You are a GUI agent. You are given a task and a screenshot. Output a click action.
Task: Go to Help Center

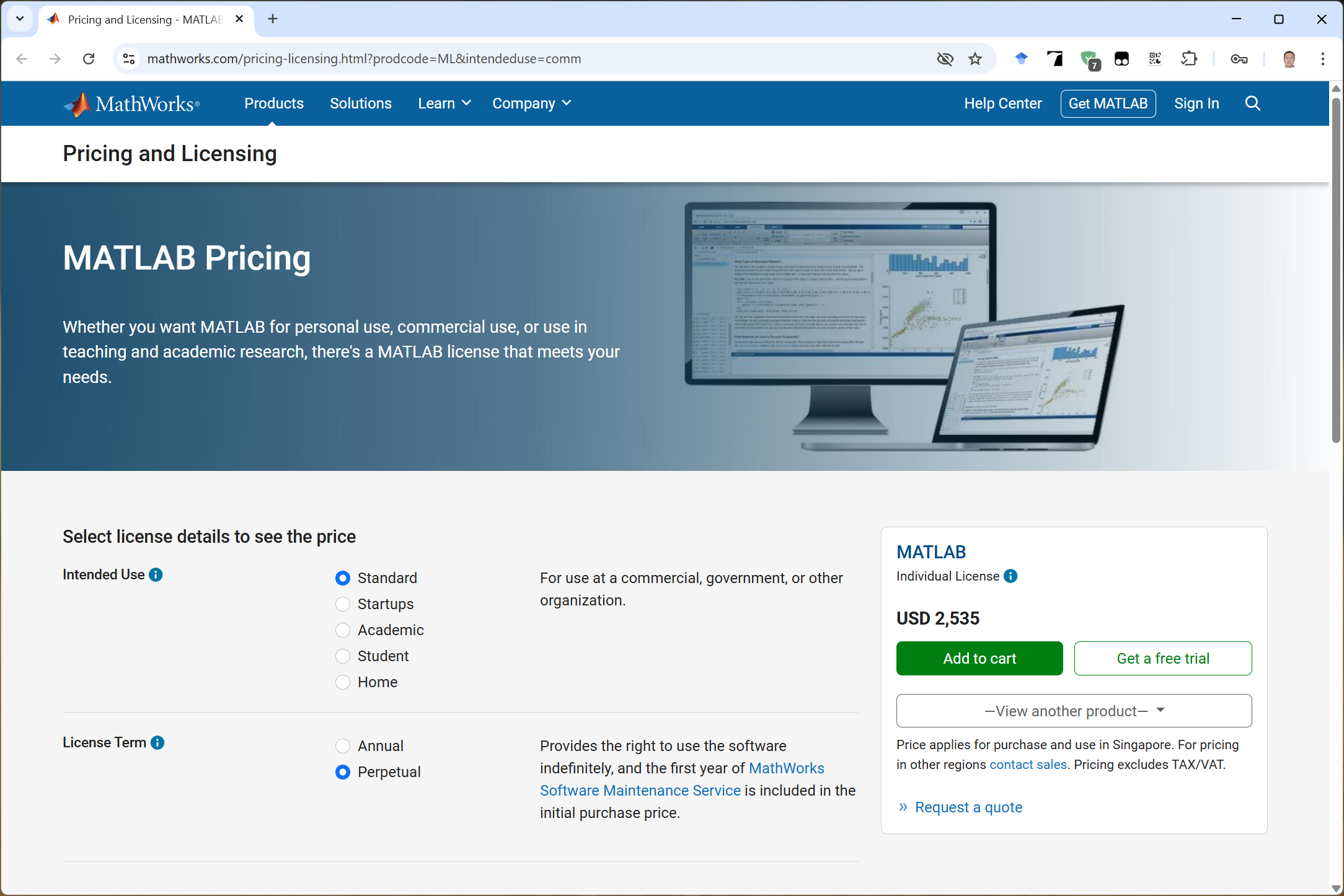(1003, 103)
